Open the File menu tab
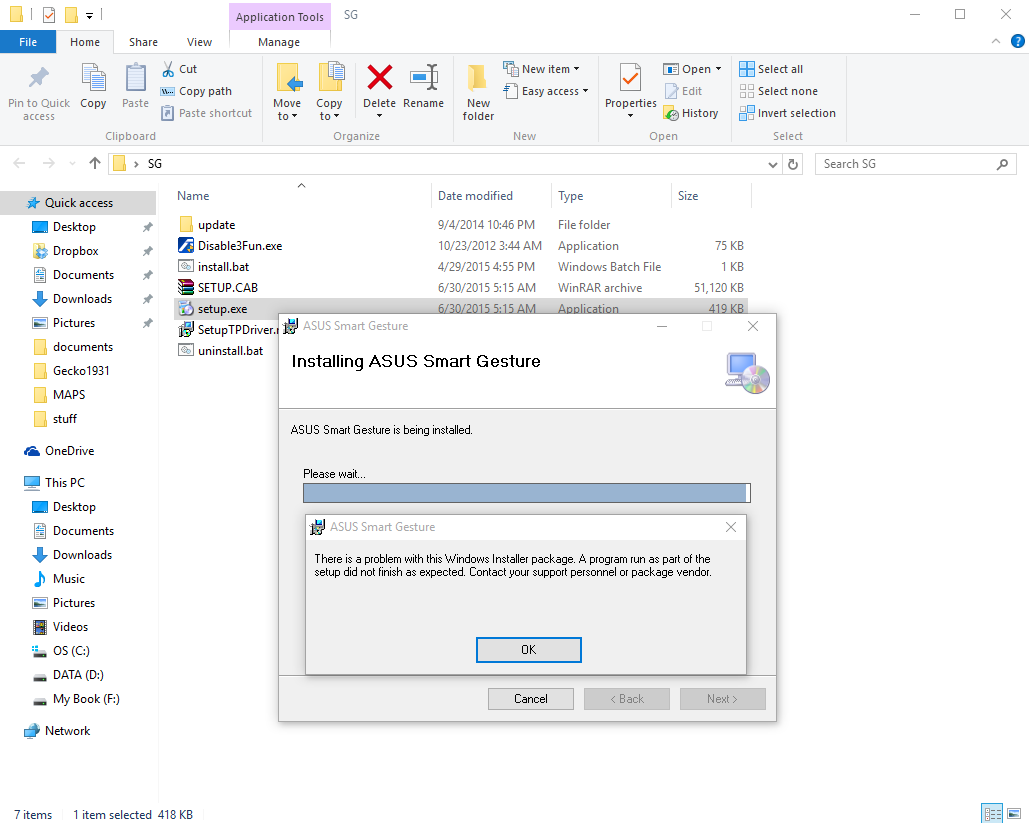The image size is (1029, 823). pos(28,42)
